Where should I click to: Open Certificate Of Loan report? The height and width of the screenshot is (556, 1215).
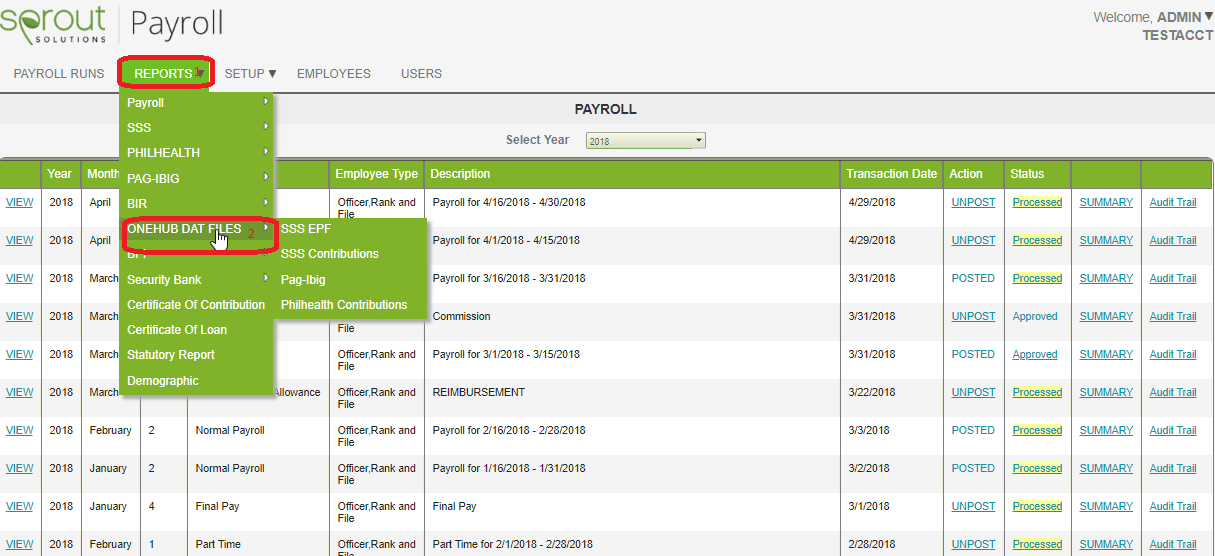coord(196,330)
